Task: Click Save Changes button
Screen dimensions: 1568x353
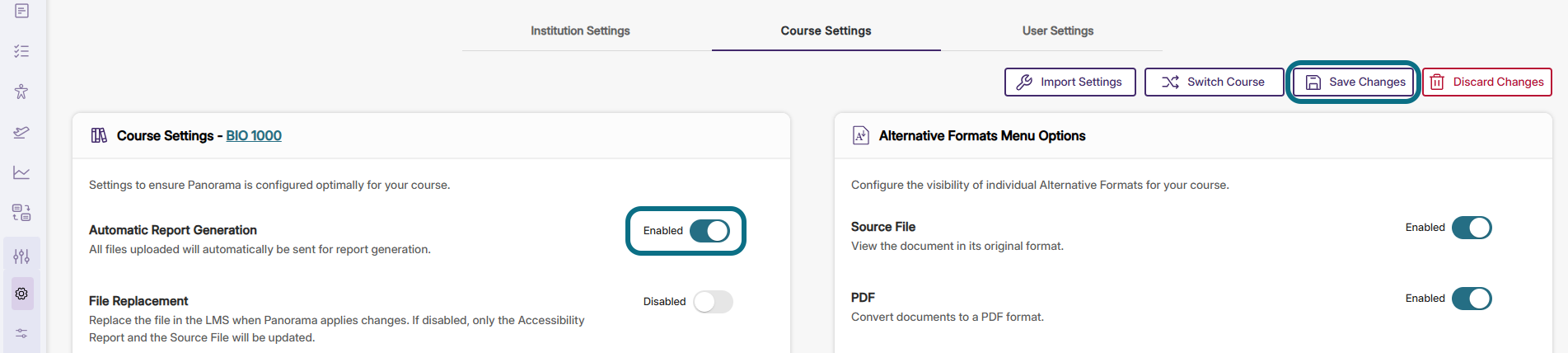Action: pyautogui.click(x=1354, y=82)
